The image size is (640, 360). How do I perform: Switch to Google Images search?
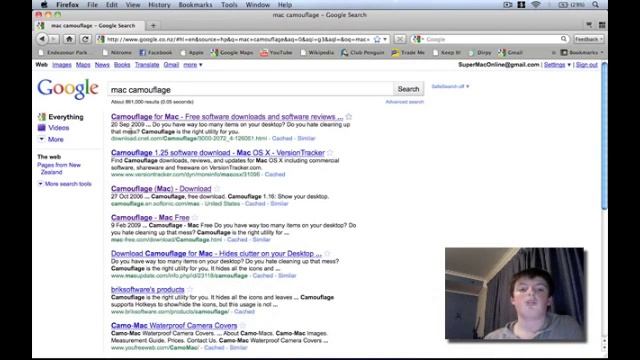(x=62, y=65)
